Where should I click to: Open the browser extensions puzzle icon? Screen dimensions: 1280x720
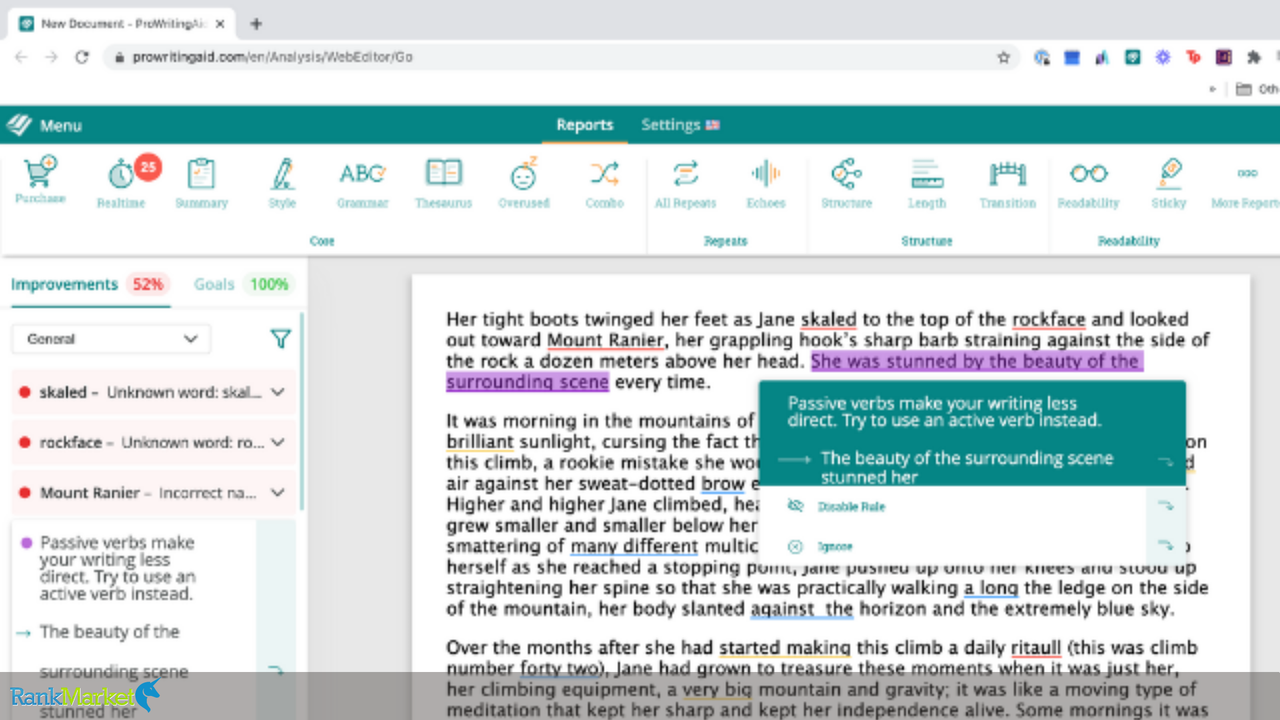coord(1253,57)
